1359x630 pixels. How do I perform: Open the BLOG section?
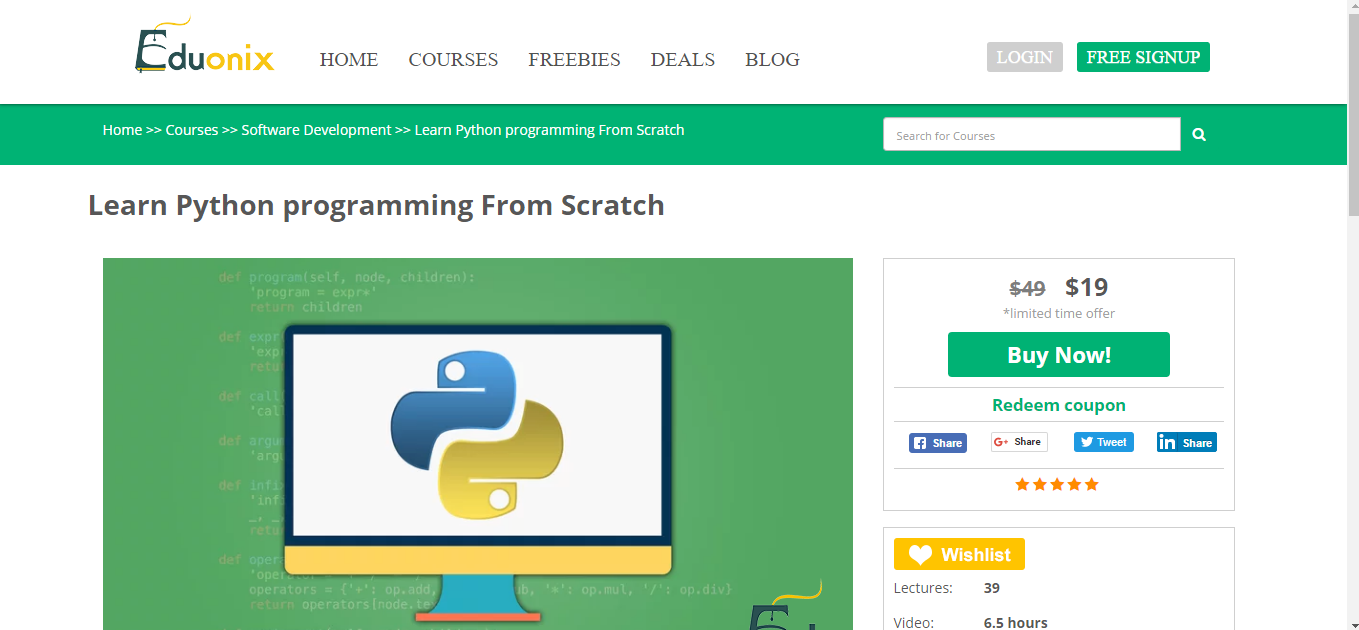(771, 60)
